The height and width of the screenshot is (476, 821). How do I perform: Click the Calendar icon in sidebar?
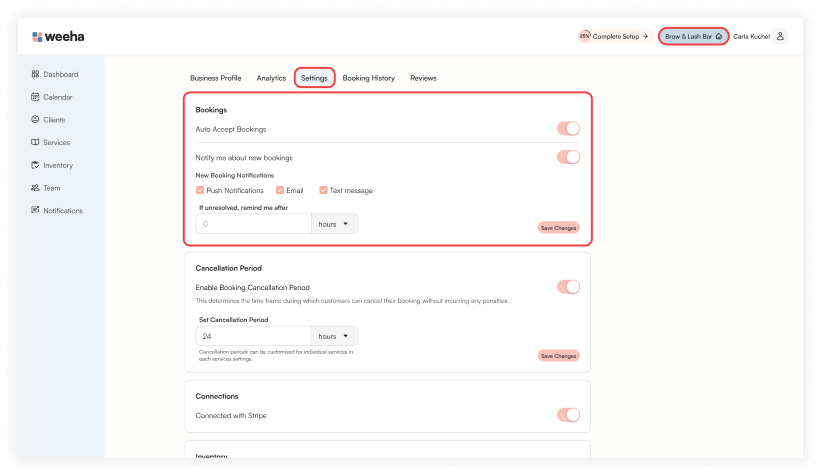[x=35, y=96]
